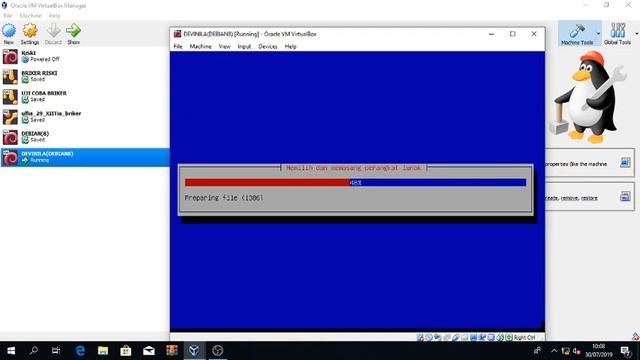640x360 pixels.
Task: Open Settings gear in VirtualBox Manager toolbar
Action: click(x=30, y=34)
